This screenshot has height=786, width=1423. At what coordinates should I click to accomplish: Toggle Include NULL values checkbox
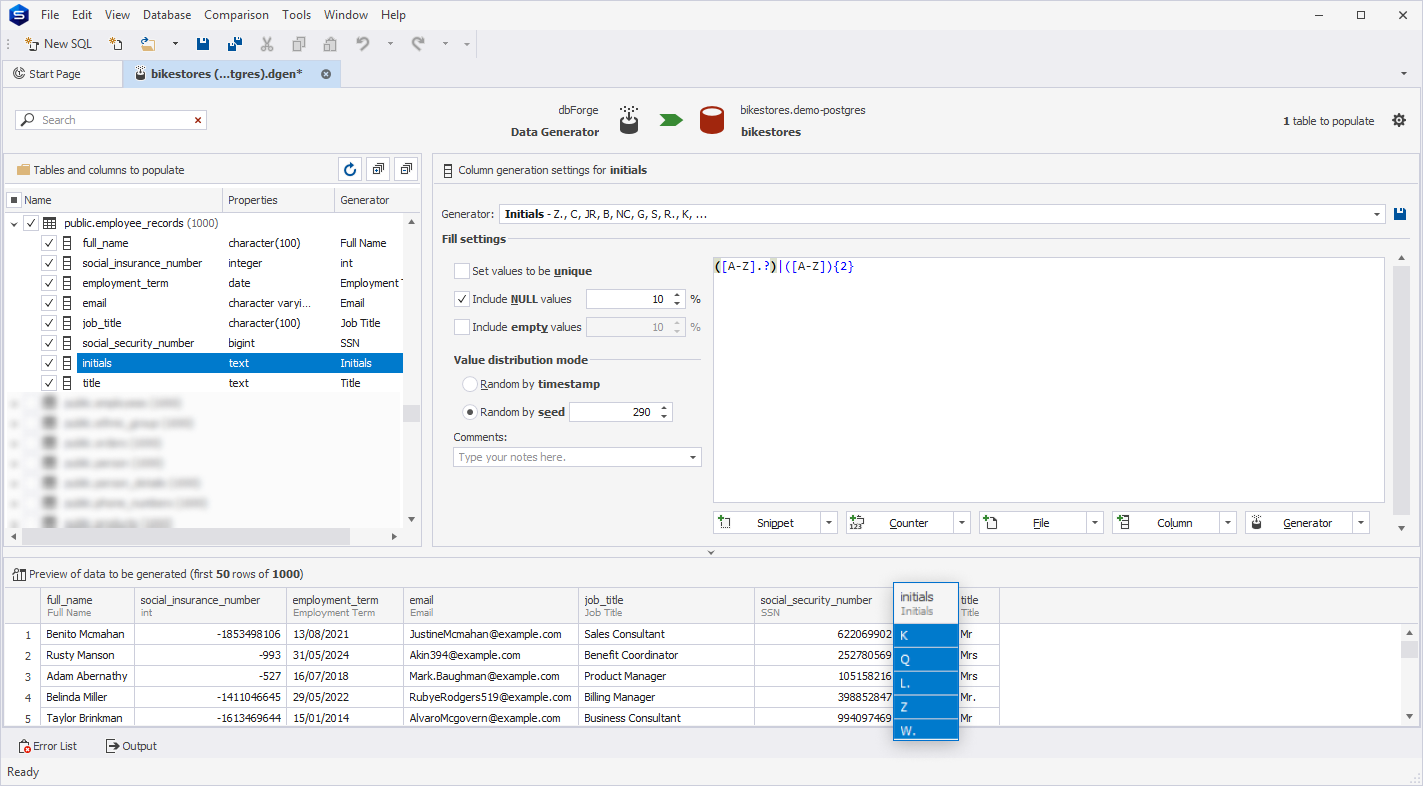[x=461, y=299]
